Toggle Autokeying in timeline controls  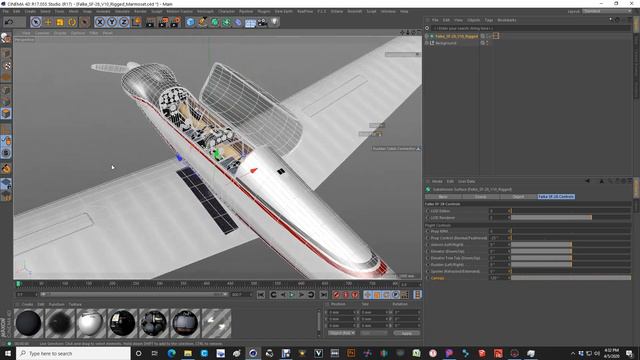[346, 294]
